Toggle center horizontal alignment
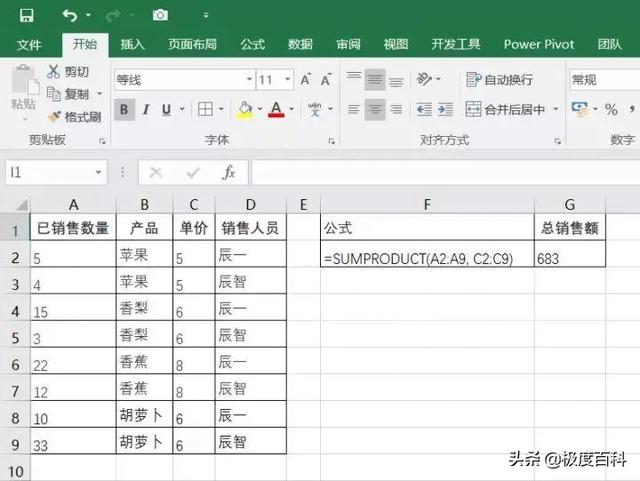Image resolution: width=640 pixels, height=481 pixels. click(375, 109)
